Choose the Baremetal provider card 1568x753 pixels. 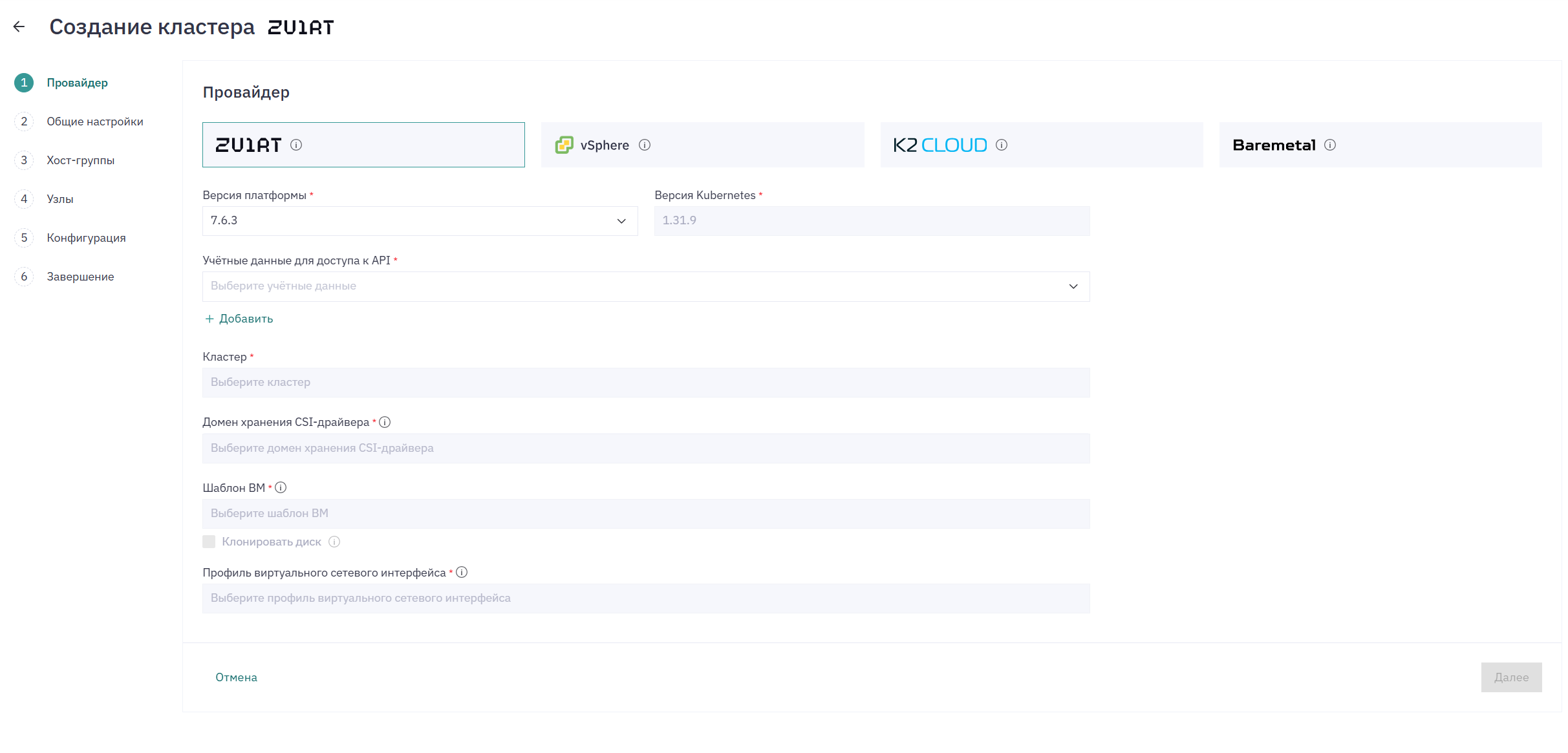1380,145
